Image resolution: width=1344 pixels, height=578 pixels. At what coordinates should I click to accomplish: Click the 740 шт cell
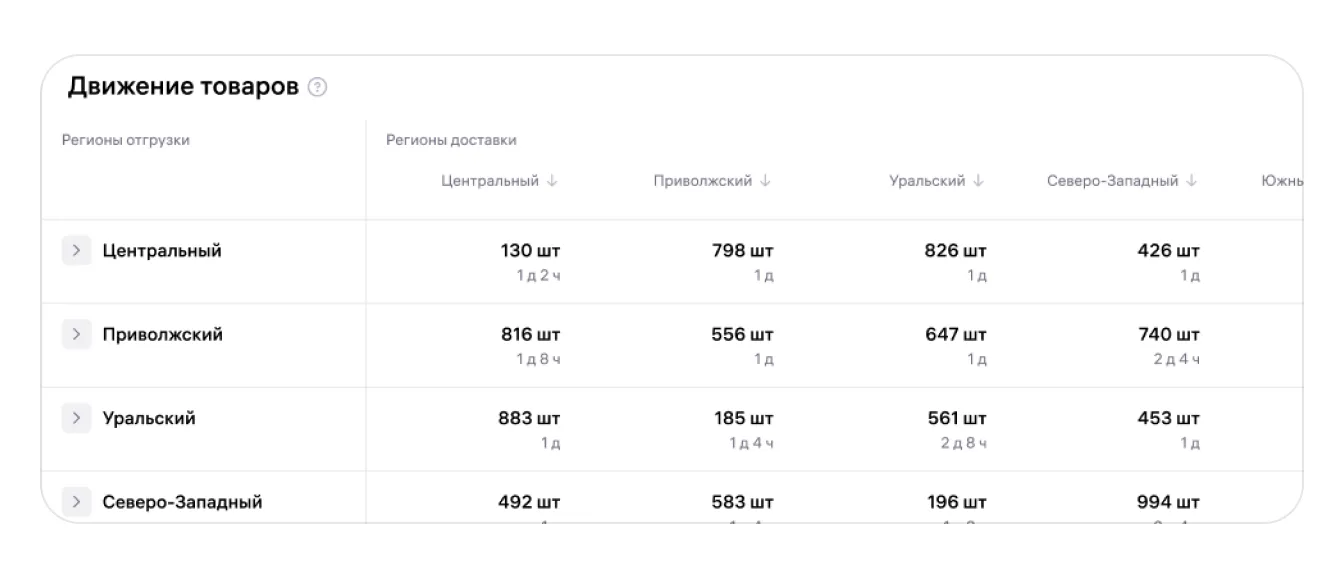pos(1168,335)
